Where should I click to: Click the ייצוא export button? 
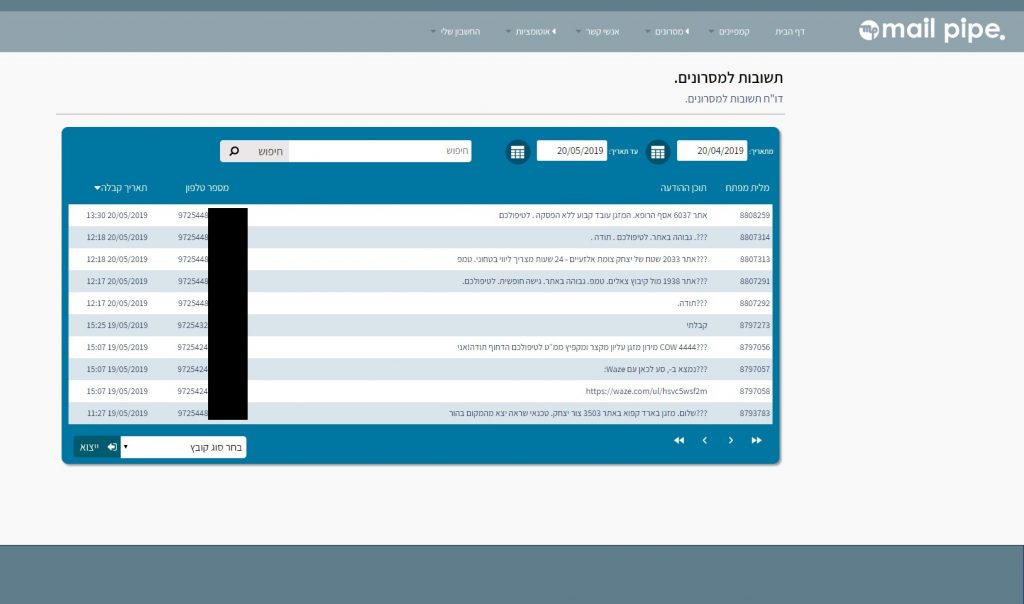(x=97, y=447)
